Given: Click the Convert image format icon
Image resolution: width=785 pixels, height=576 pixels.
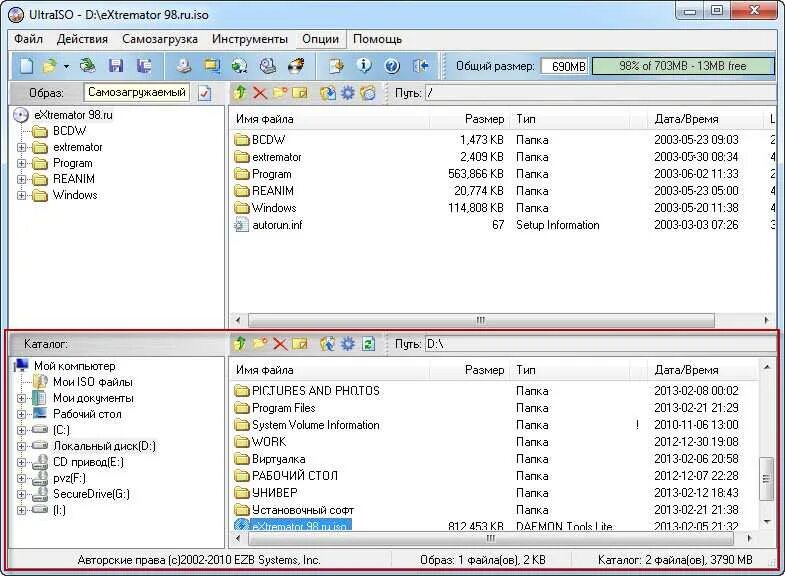Looking at the screenshot, I should (x=212, y=66).
